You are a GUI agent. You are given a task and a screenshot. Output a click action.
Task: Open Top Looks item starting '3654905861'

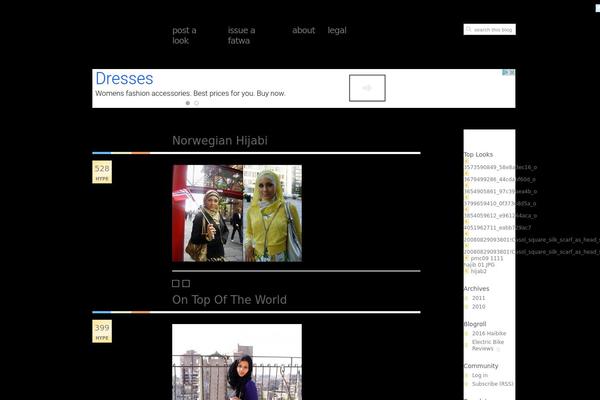coord(501,191)
